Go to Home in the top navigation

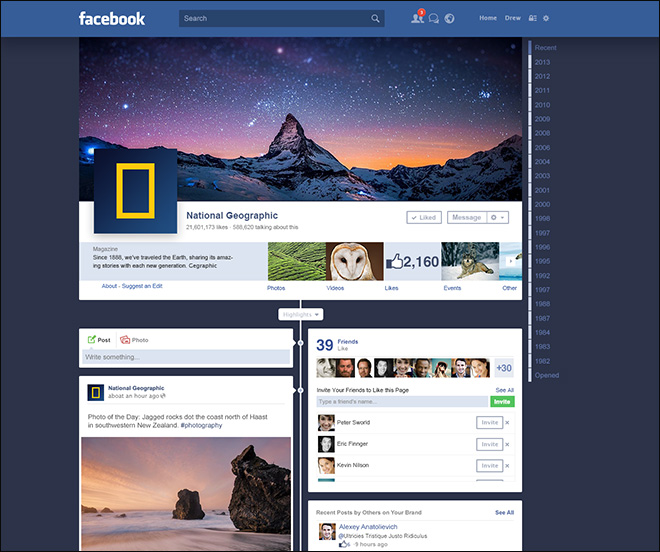coord(488,18)
